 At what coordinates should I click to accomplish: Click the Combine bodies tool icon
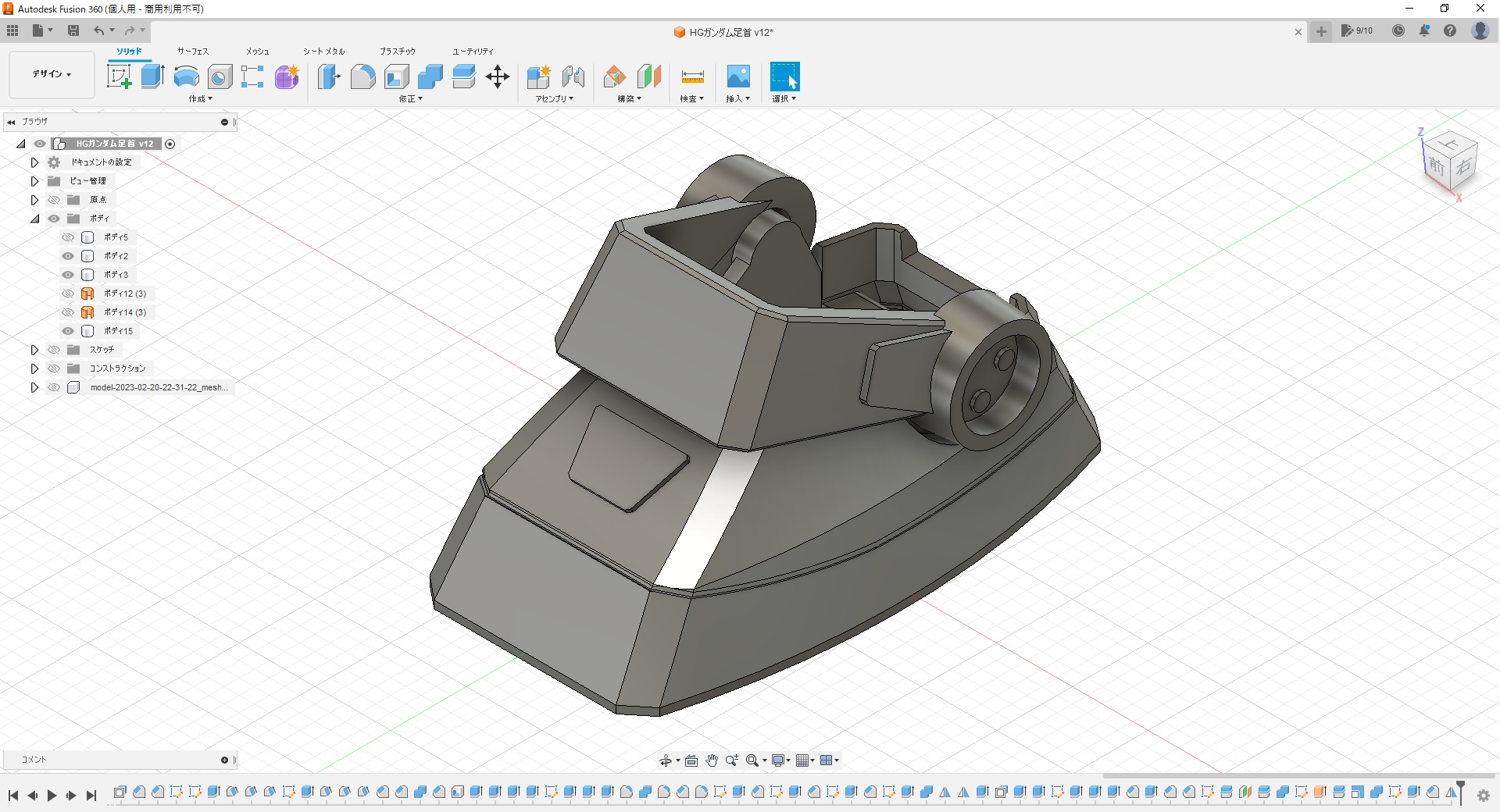click(x=430, y=77)
